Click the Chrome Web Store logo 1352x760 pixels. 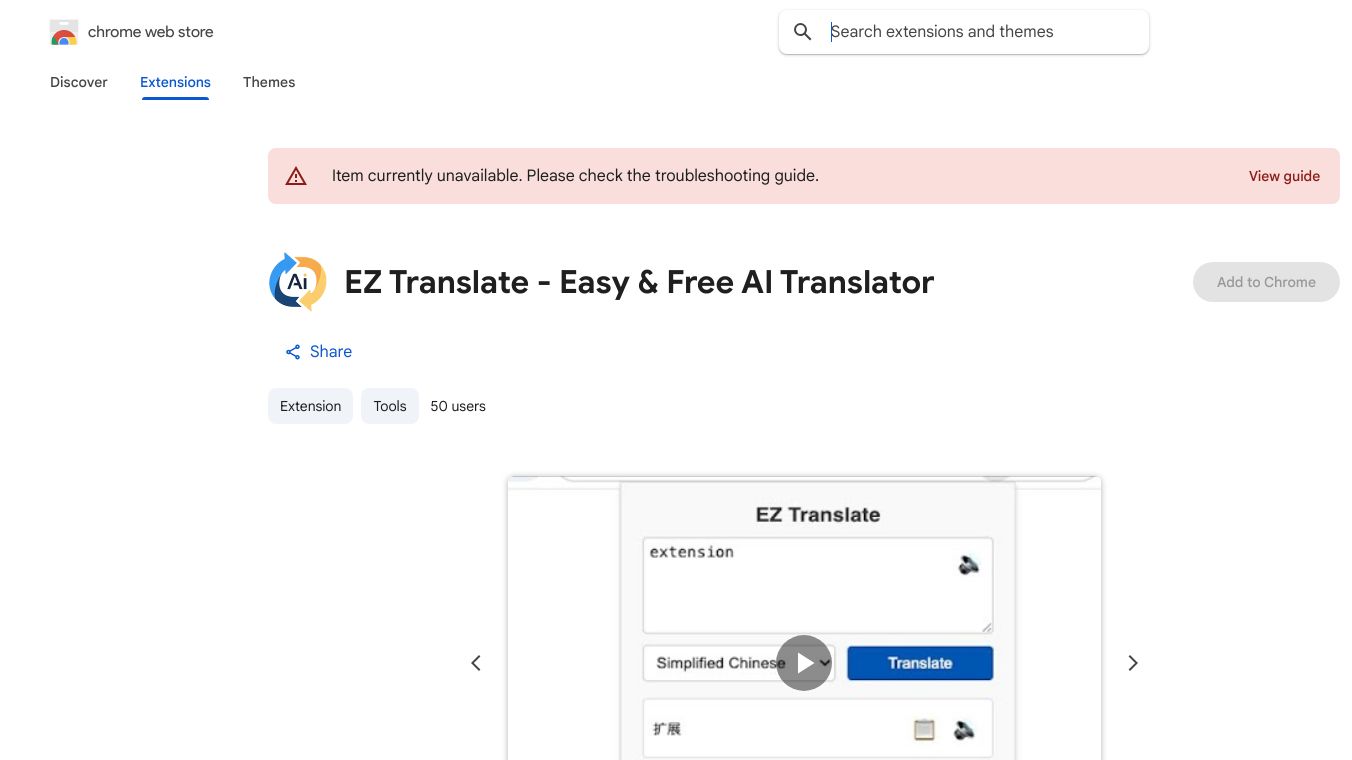pos(64,33)
